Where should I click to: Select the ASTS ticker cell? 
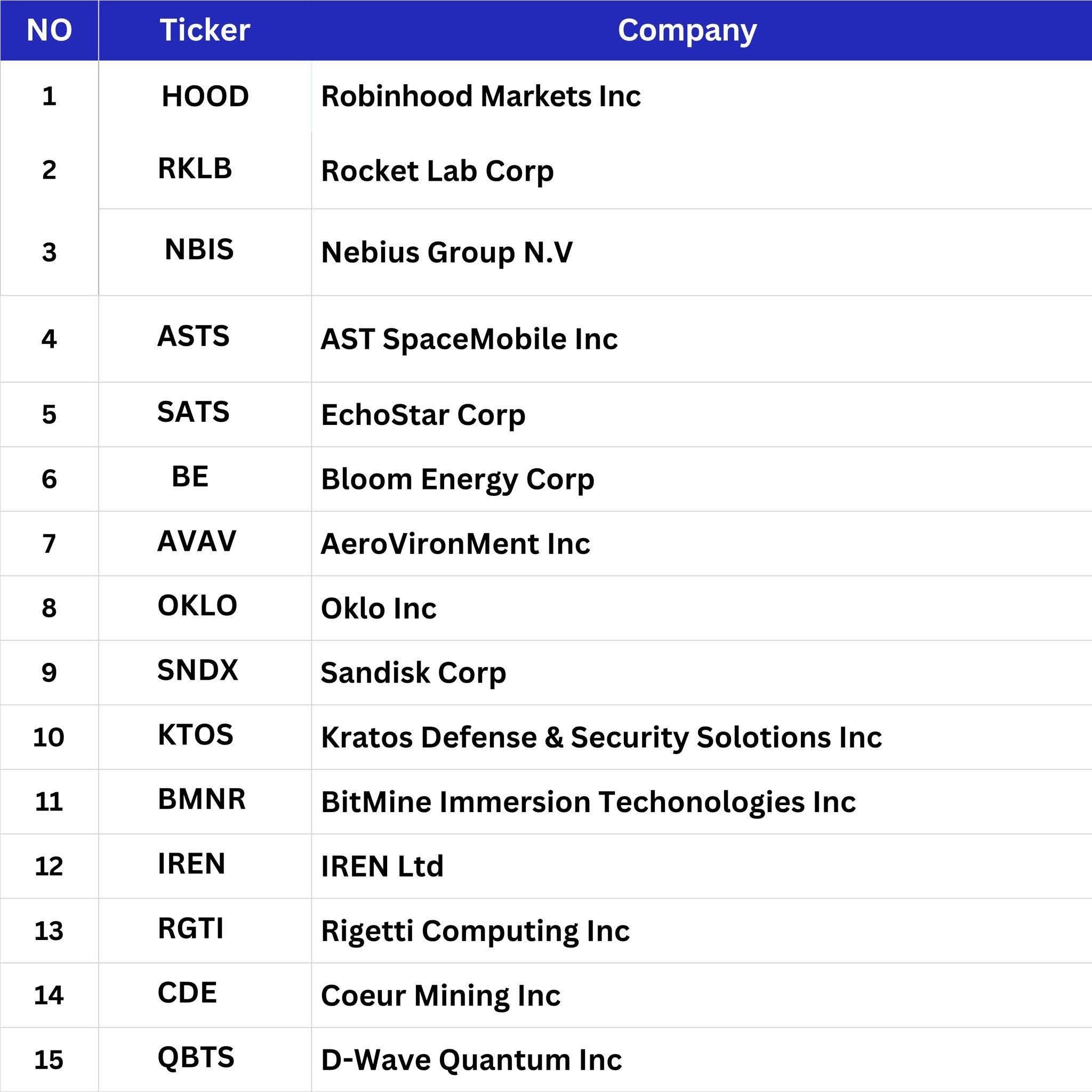point(194,336)
